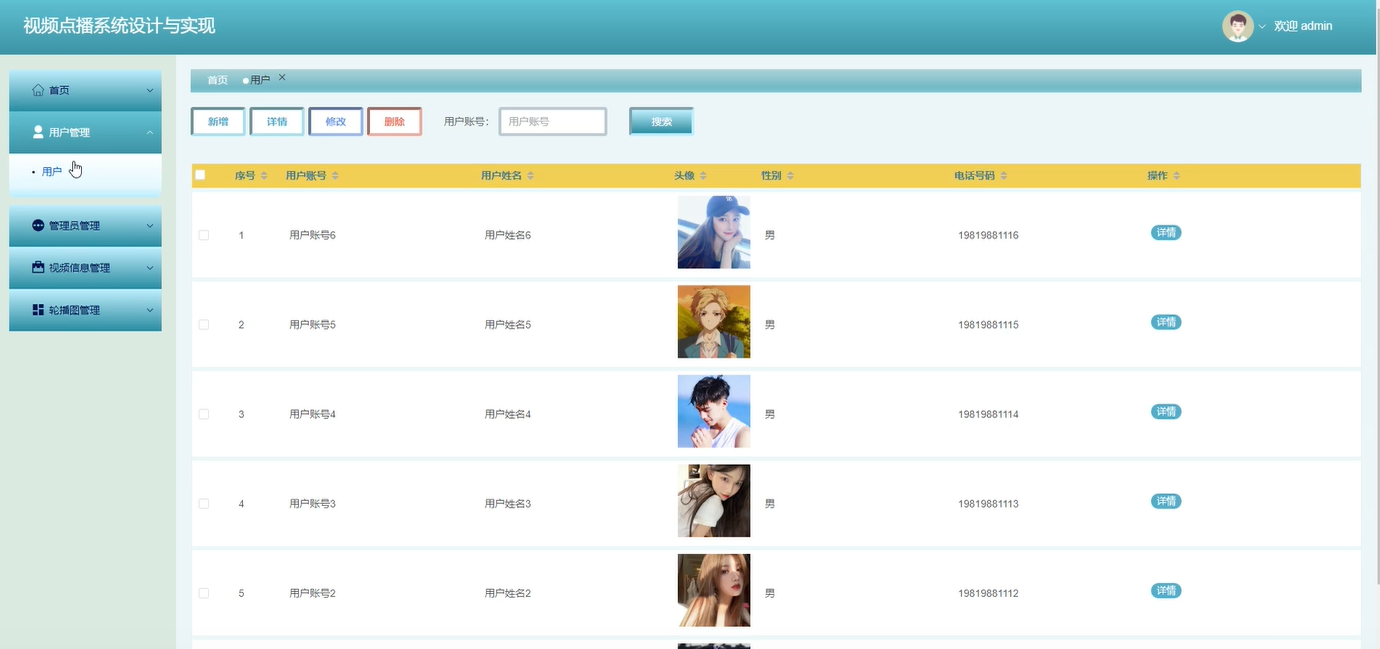Click the 新增 button
This screenshot has height=649, width=1380.
coord(218,121)
